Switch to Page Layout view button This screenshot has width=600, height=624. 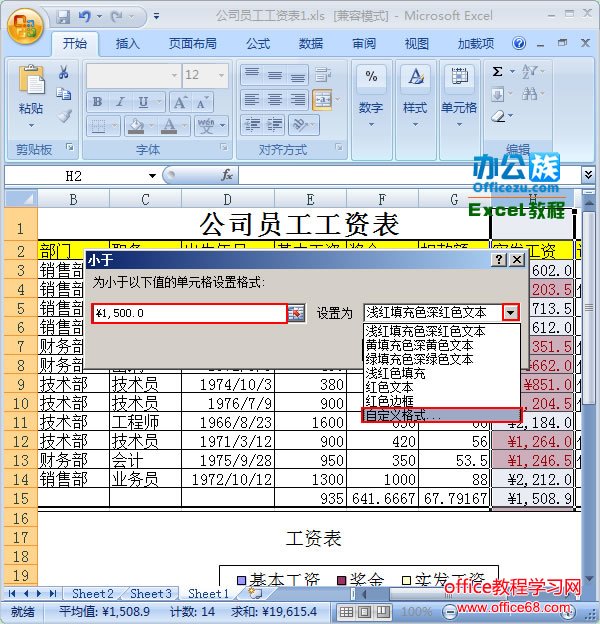364,611
